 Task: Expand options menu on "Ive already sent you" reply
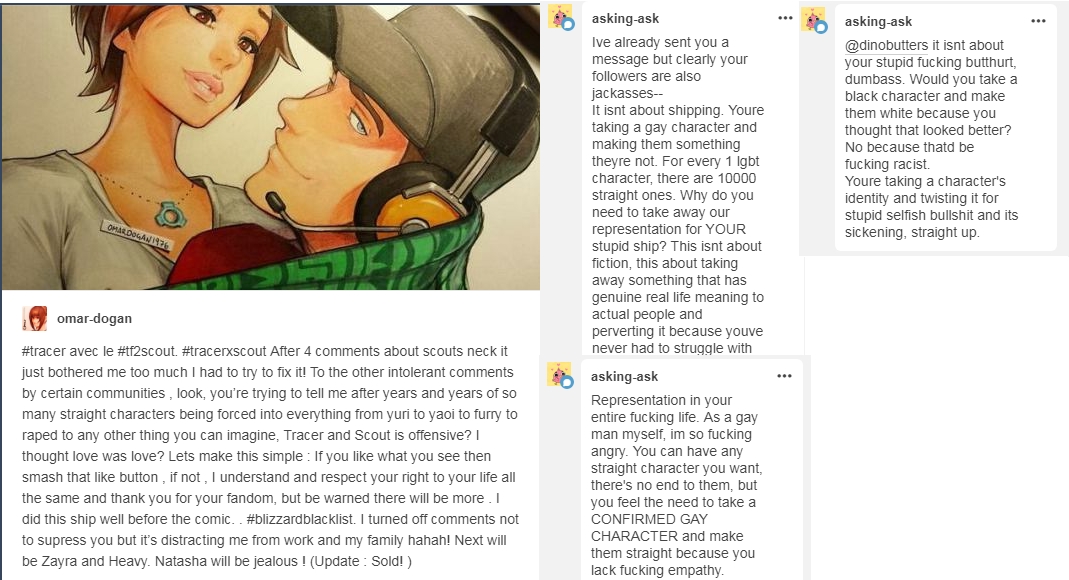click(785, 18)
